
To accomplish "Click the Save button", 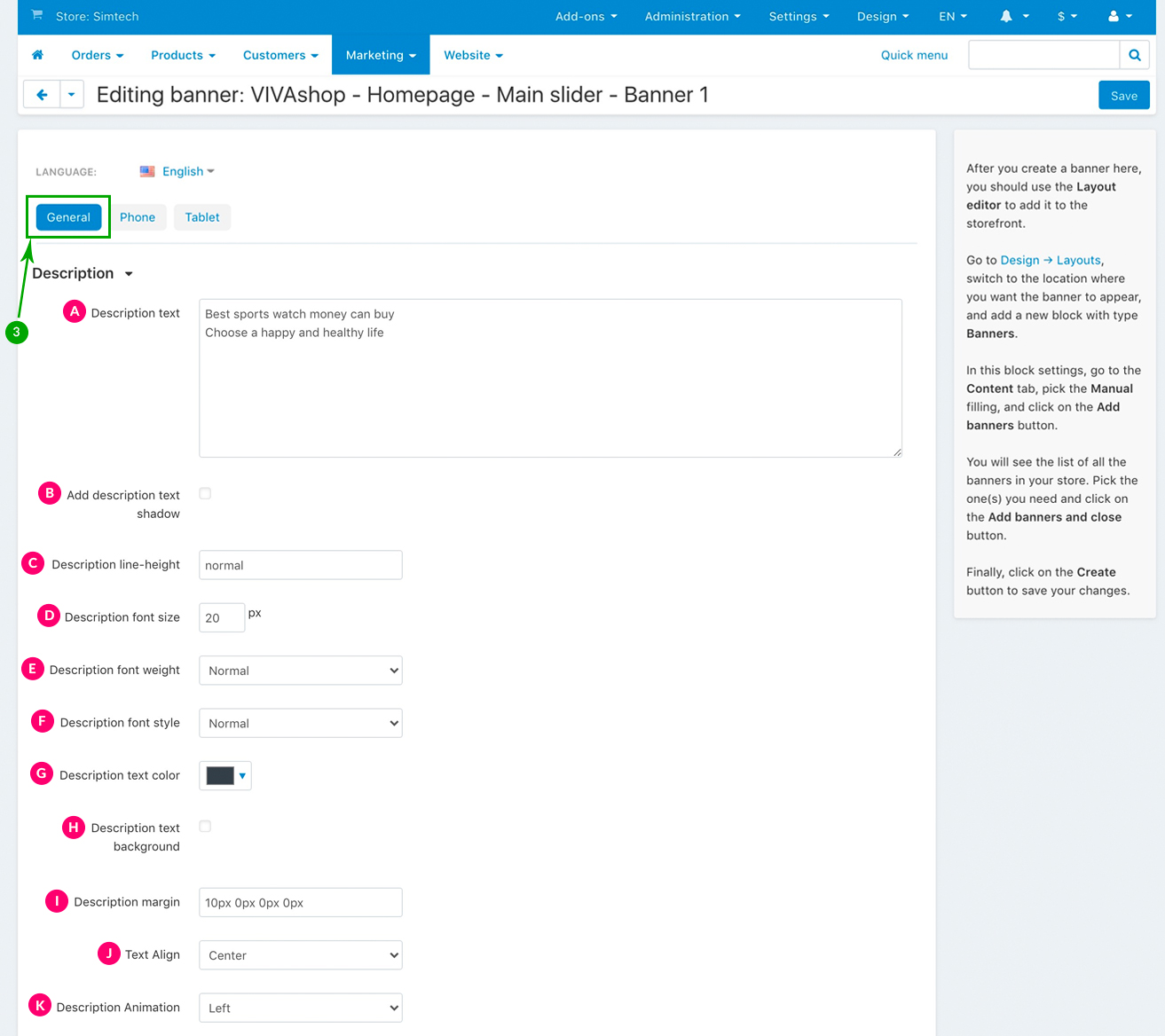I will (1123, 96).
